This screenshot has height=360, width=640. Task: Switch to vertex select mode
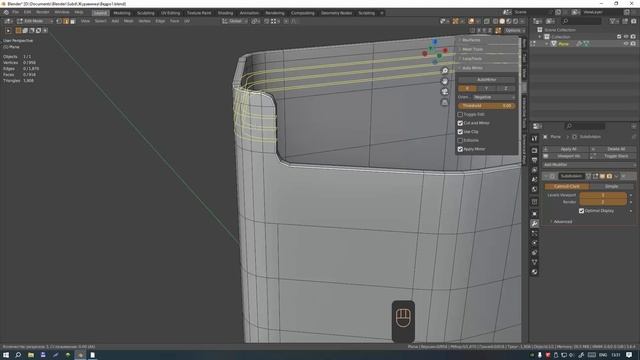[x=59, y=21]
